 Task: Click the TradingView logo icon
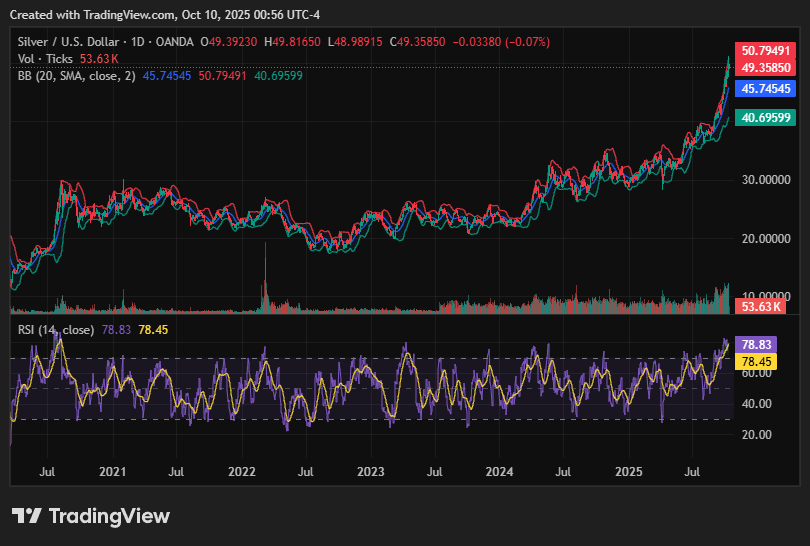(x=27, y=516)
